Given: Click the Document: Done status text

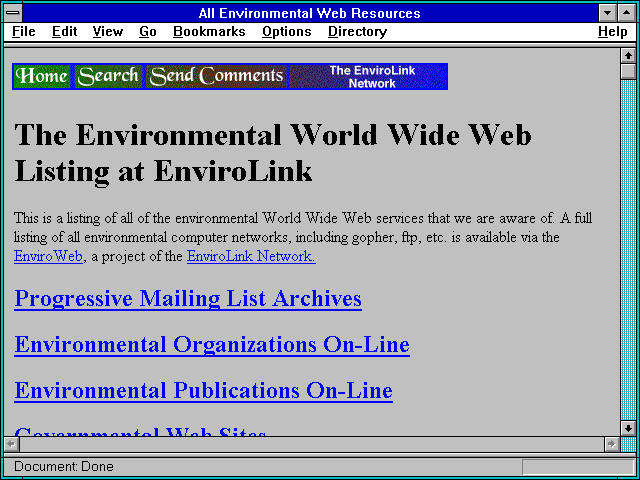Looking at the screenshot, I should click(x=64, y=467).
